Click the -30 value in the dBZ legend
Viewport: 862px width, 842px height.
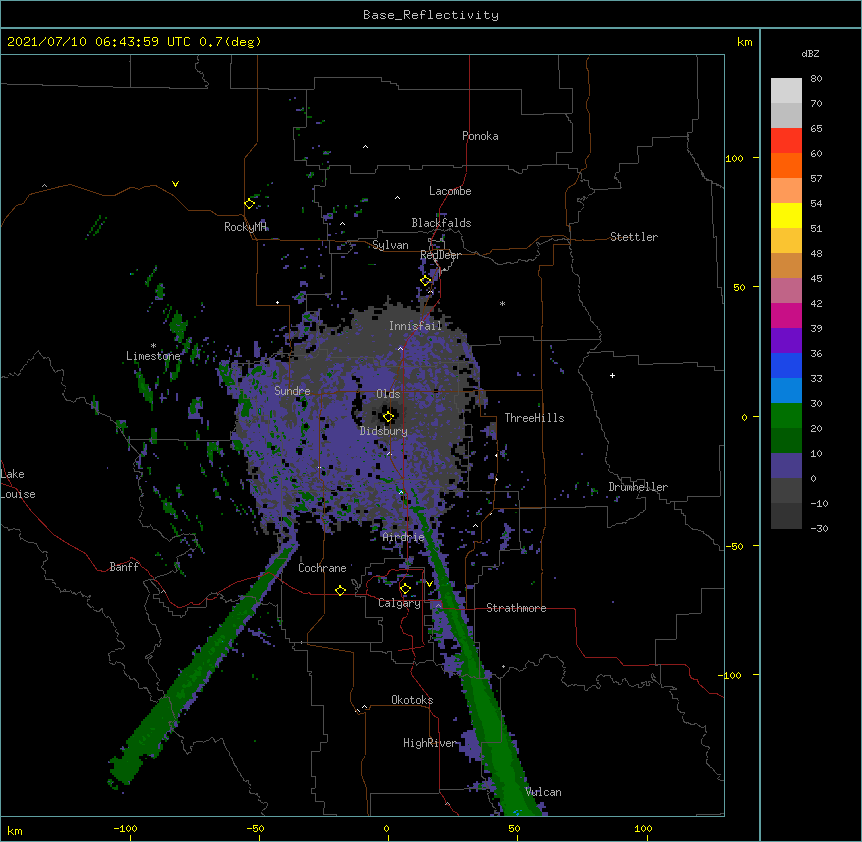tap(819, 528)
